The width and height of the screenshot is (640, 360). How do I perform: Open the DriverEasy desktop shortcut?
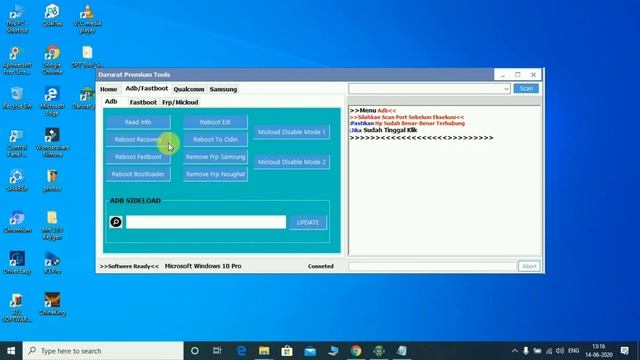click(17, 263)
